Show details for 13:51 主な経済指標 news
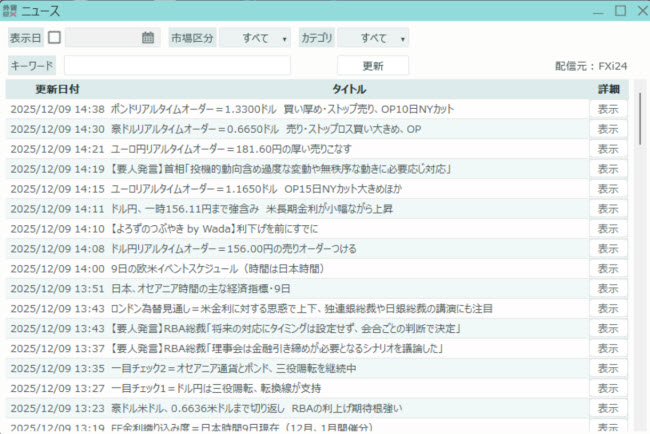The height and width of the screenshot is (434, 650). pyautogui.click(x=608, y=289)
